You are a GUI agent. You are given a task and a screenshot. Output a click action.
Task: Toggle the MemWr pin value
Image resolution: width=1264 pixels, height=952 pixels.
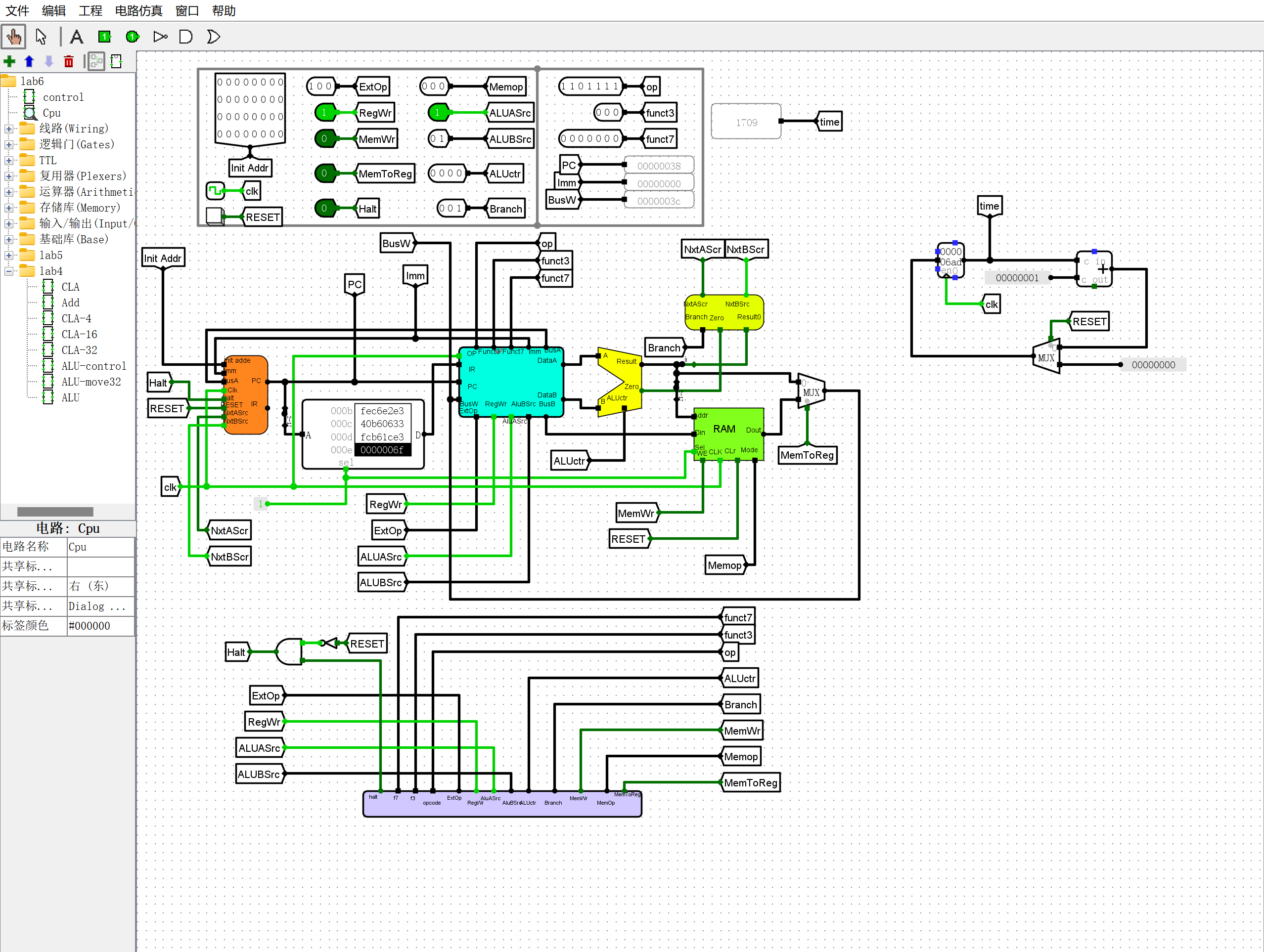324,139
